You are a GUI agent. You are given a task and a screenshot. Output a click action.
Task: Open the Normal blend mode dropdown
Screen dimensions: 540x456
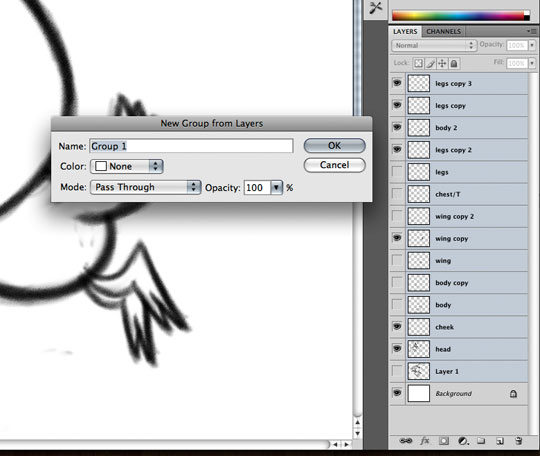coord(434,45)
